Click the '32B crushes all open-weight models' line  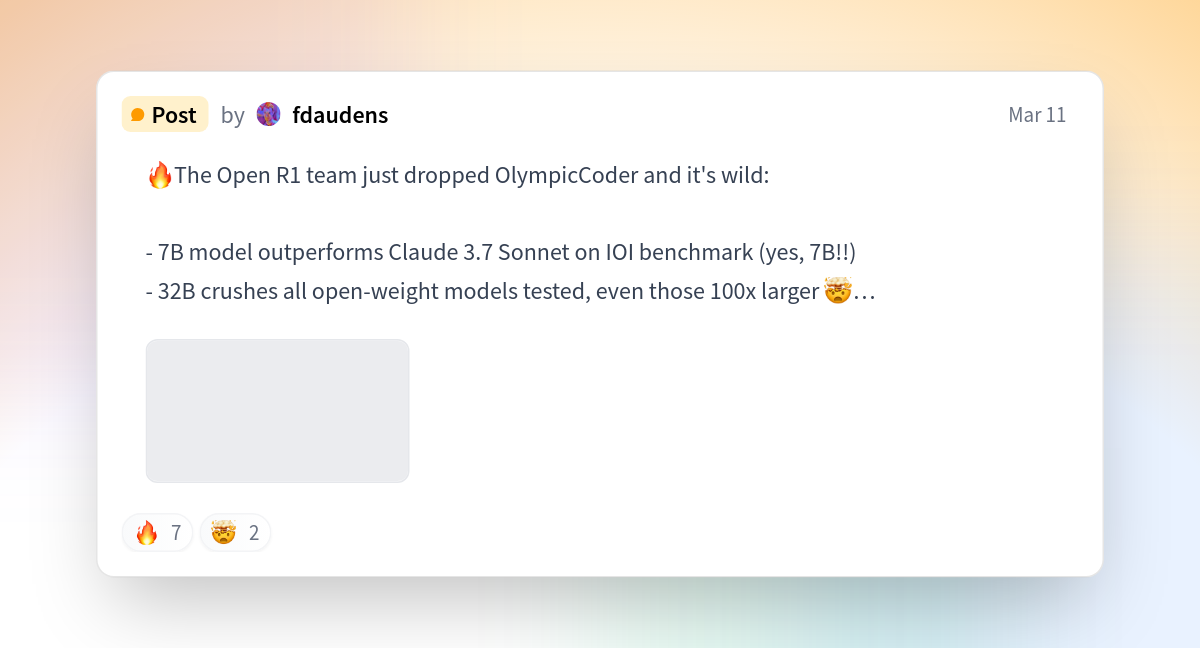[511, 292]
